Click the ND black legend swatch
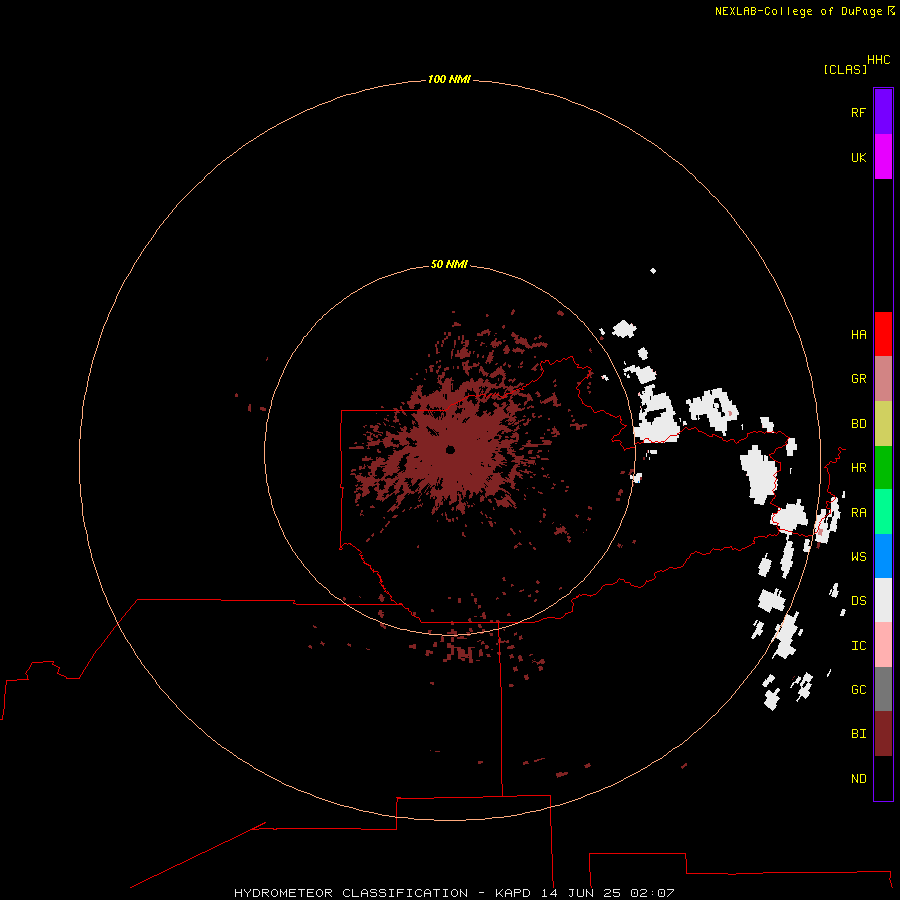900x900 pixels. 883,778
